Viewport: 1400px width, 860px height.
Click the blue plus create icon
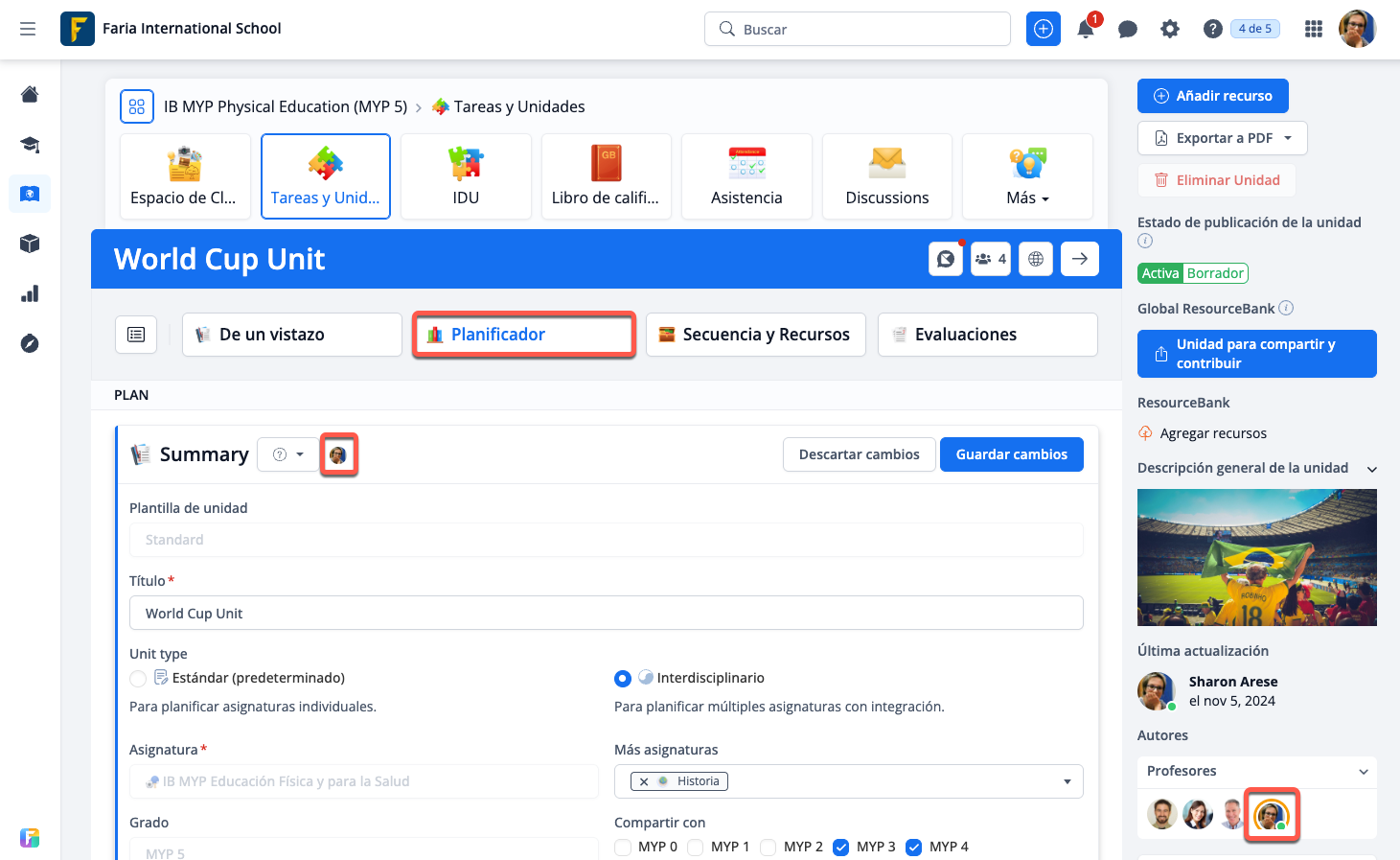pos(1044,29)
